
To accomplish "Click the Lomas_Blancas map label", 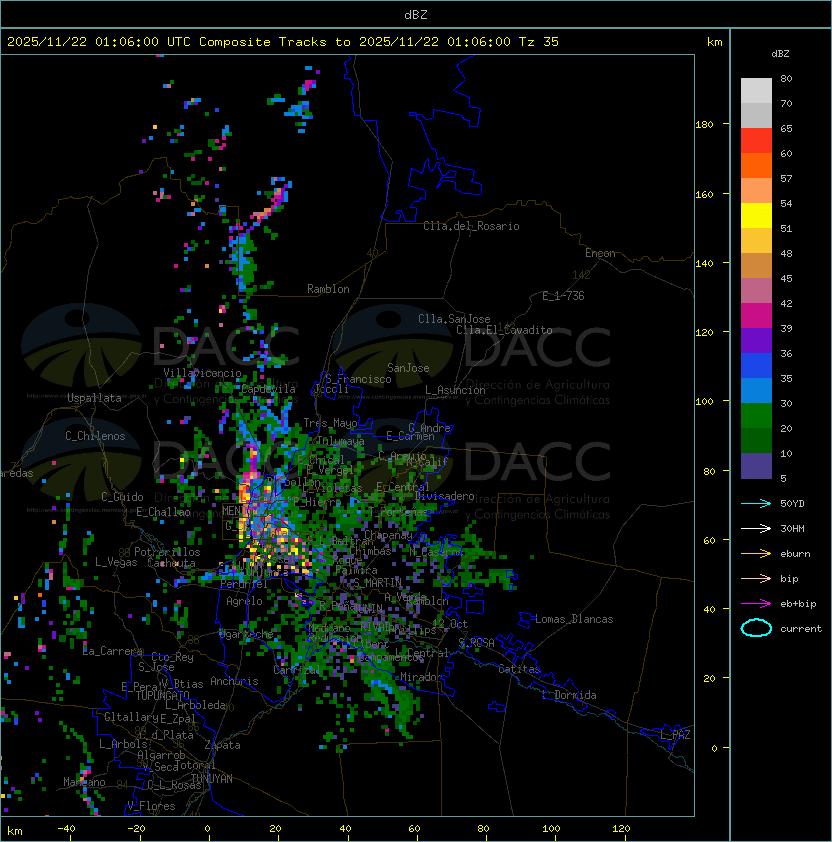I will [x=574, y=619].
